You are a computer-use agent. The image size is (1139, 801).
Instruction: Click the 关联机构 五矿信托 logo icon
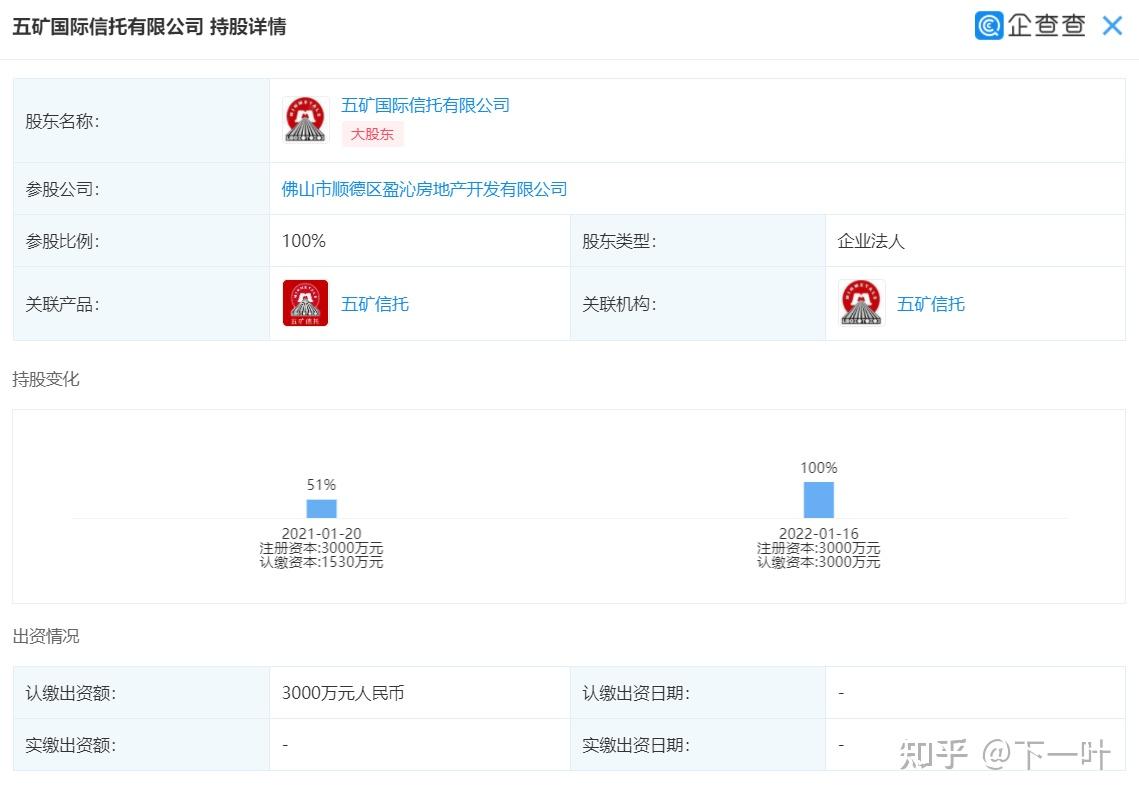point(862,303)
